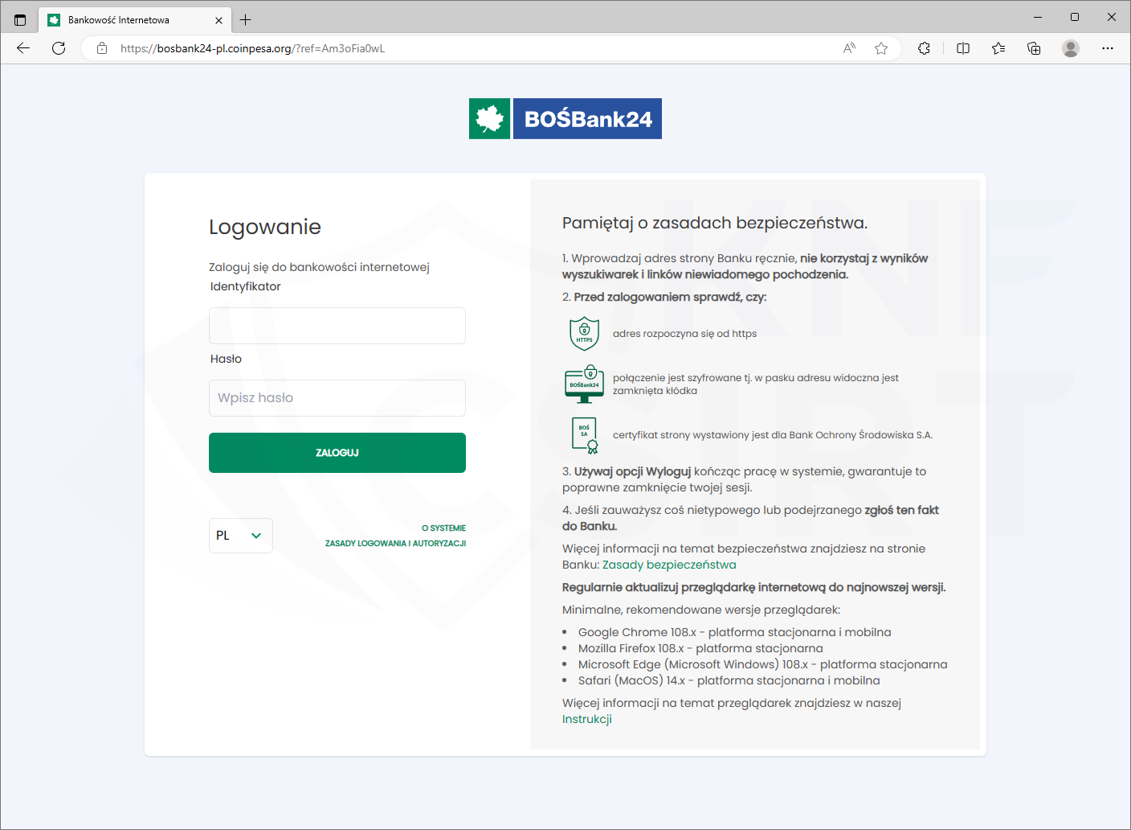The image size is (1131, 830).
Task: Click the Identyfikator input field
Action: point(337,326)
